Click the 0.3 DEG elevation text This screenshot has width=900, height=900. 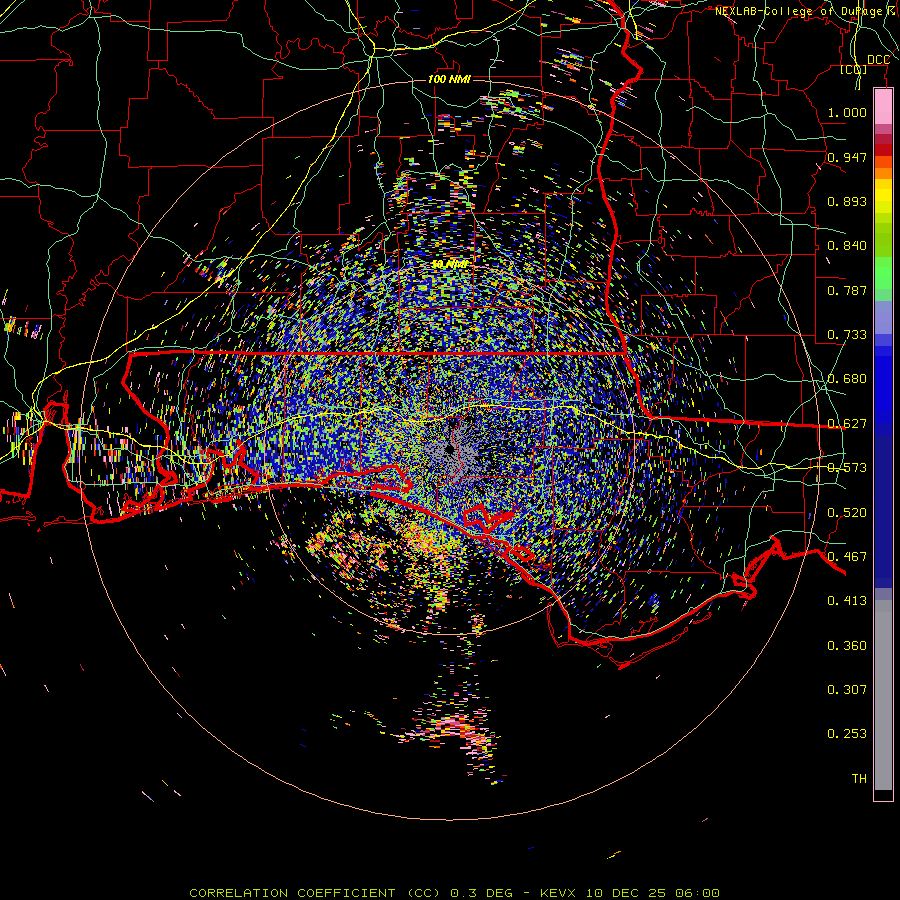tap(483, 893)
